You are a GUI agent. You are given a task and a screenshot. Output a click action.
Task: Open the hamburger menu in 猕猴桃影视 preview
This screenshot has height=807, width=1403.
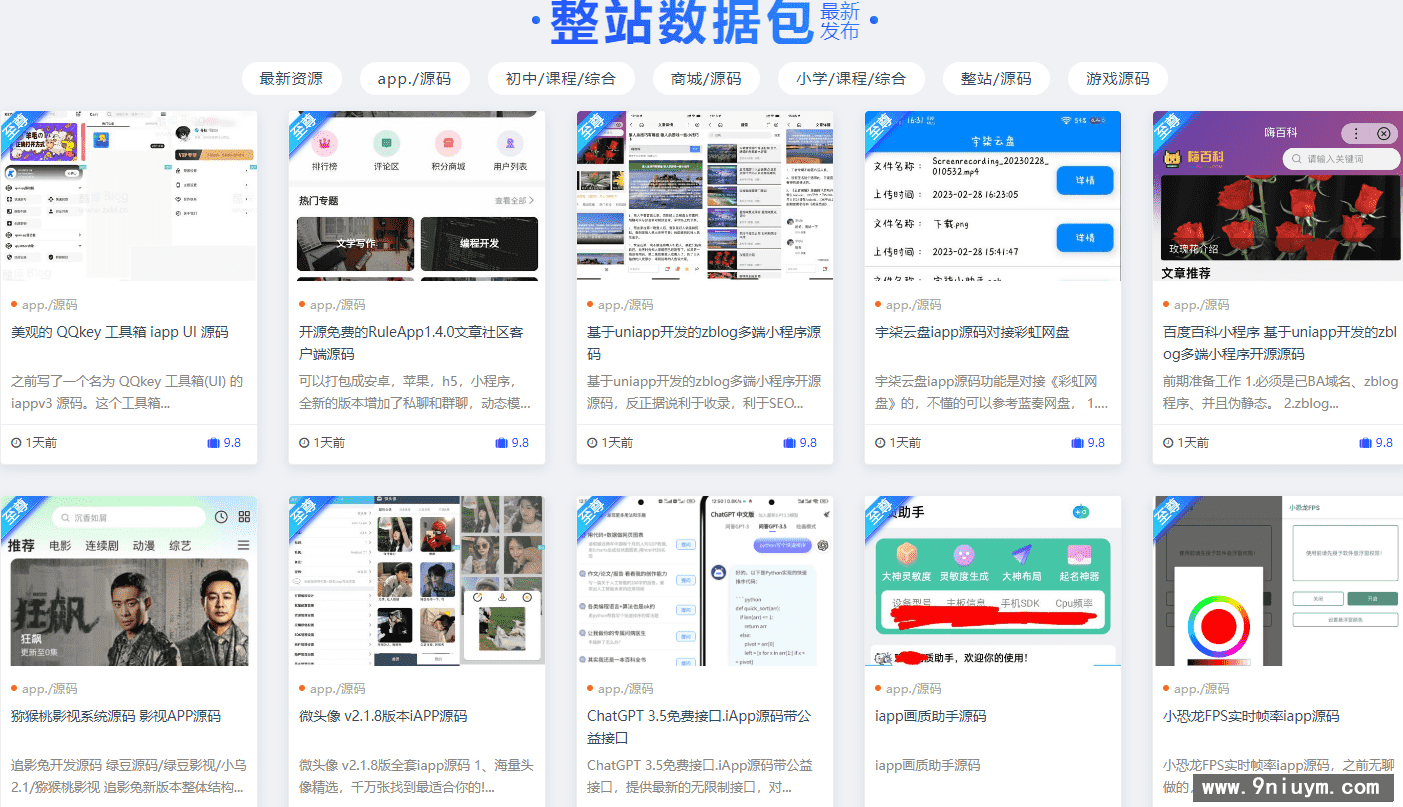(x=244, y=545)
